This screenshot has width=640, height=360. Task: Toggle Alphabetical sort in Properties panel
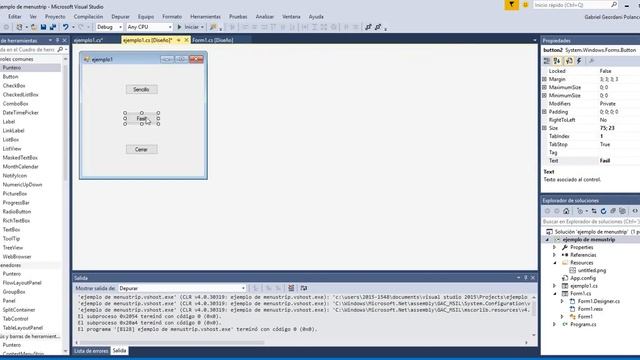pos(557,61)
